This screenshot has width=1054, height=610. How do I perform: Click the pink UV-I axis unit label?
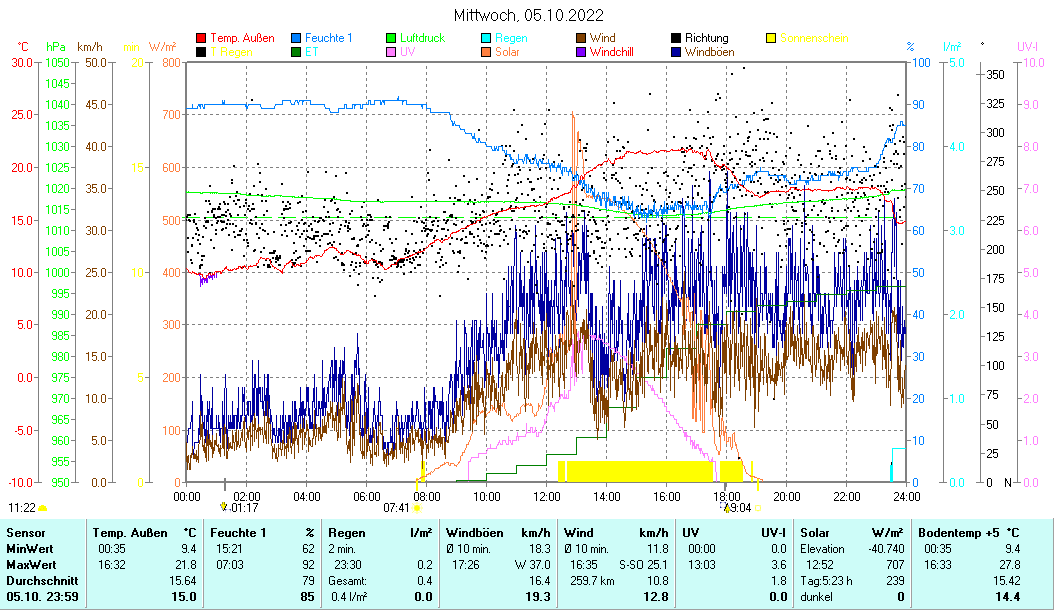click(1027, 46)
